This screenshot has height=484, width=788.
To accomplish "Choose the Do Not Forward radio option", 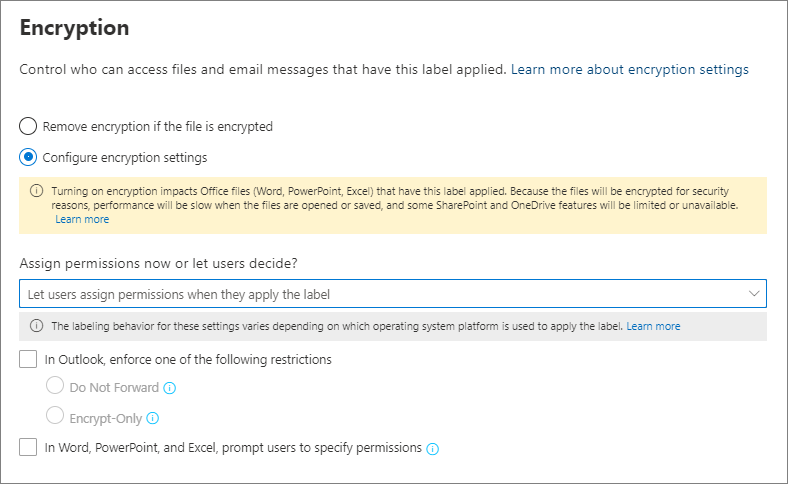I will [55, 385].
